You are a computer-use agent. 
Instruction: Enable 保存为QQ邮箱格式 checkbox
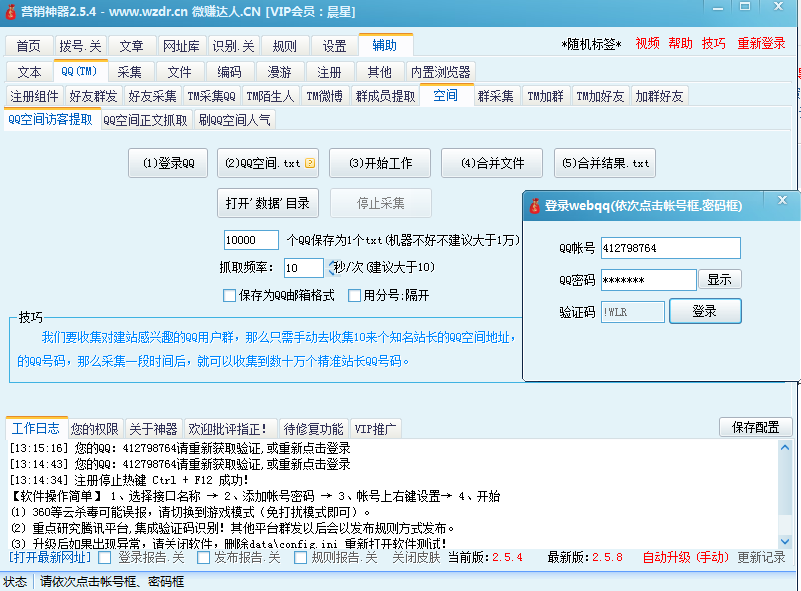tap(229, 296)
